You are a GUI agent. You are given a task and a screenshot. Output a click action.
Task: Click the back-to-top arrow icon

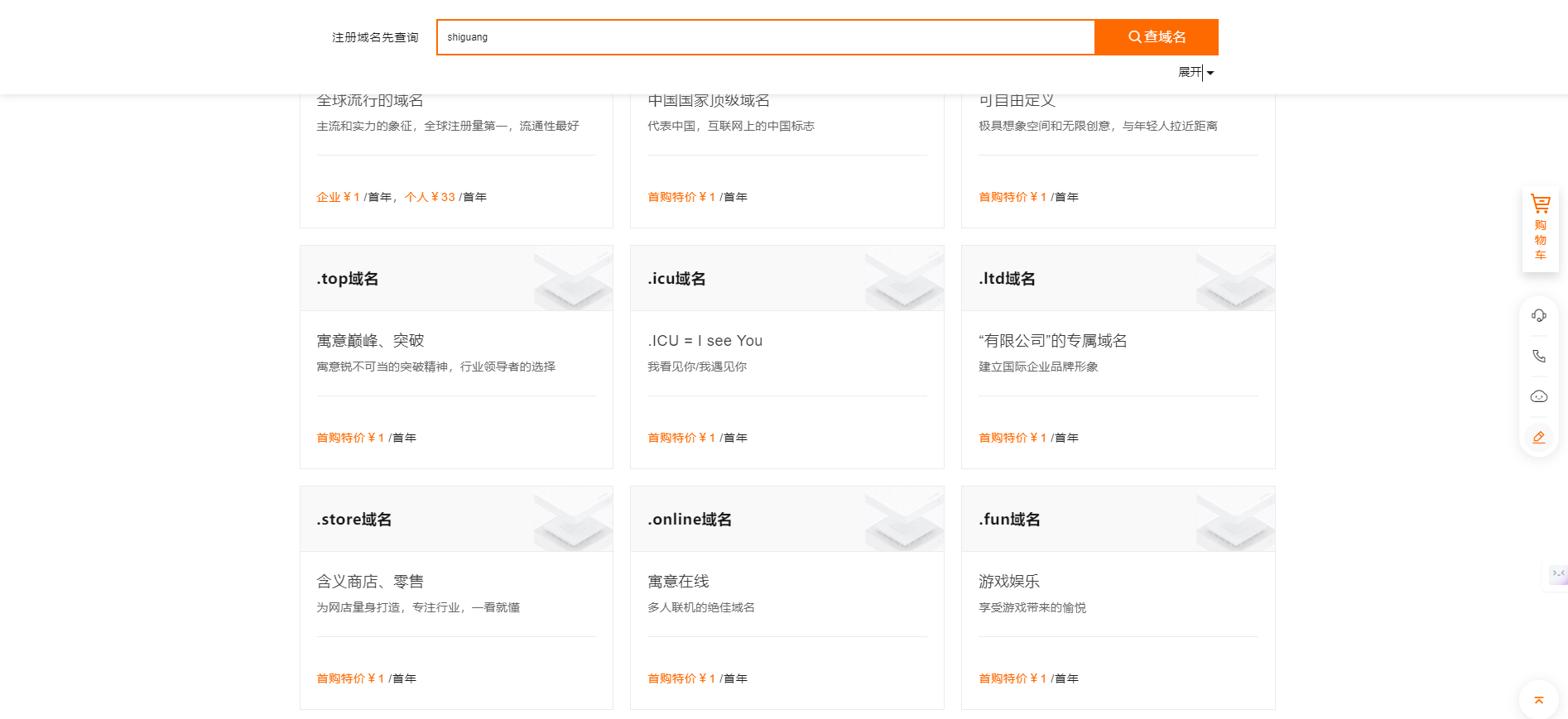(1539, 700)
